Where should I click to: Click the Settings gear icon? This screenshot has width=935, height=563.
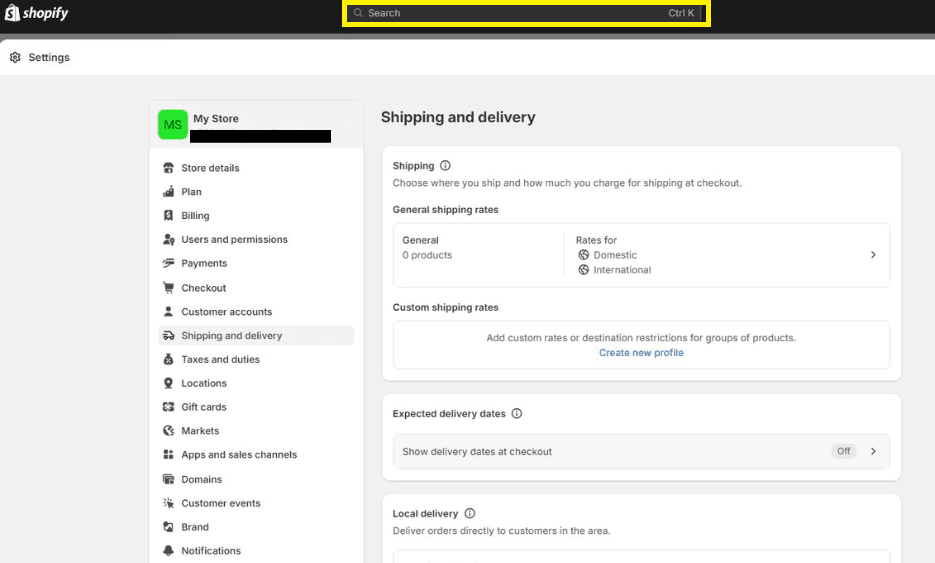click(x=15, y=57)
